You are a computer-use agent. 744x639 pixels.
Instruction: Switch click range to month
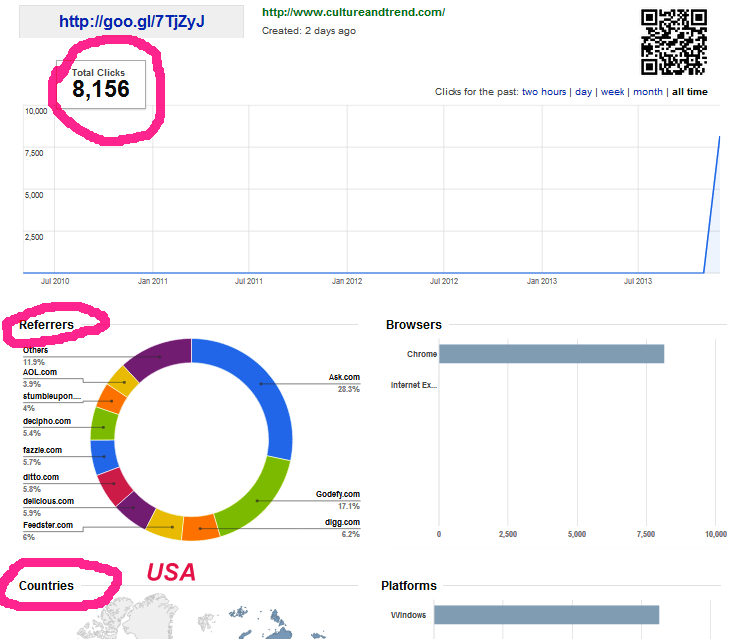[647, 92]
